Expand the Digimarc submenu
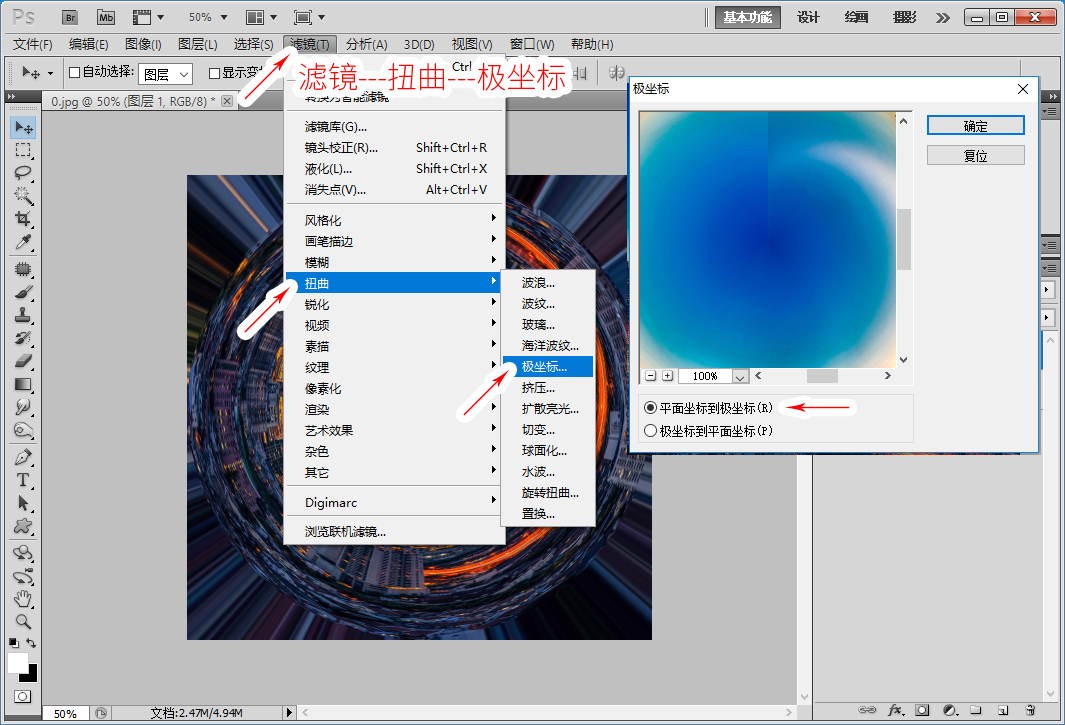This screenshot has width=1065, height=725. [x=395, y=503]
